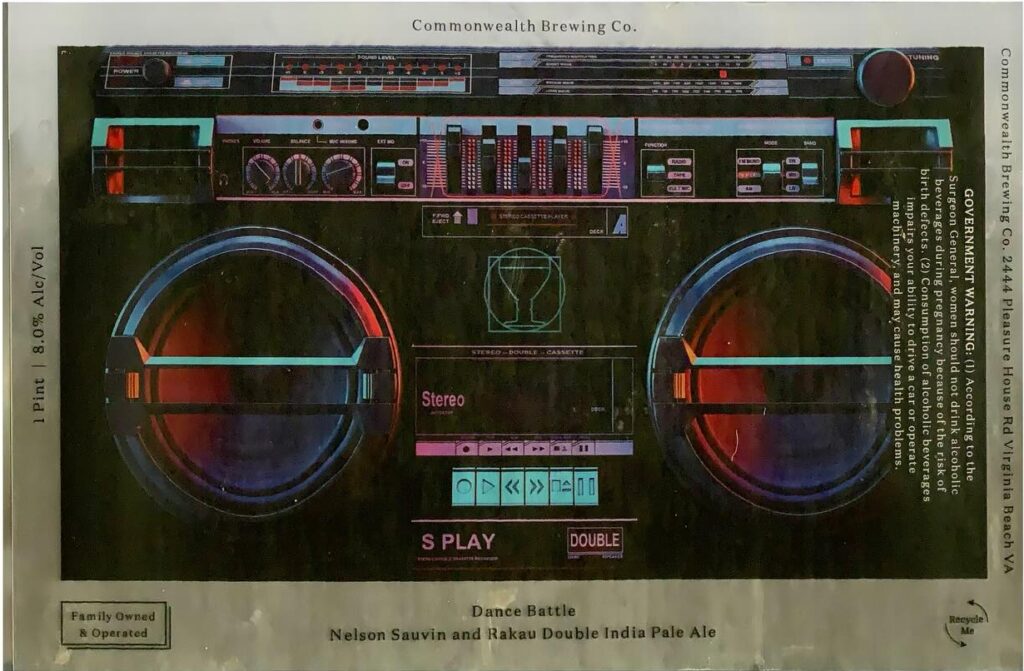Click the middle equalizer slider

[x=524, y=160]
